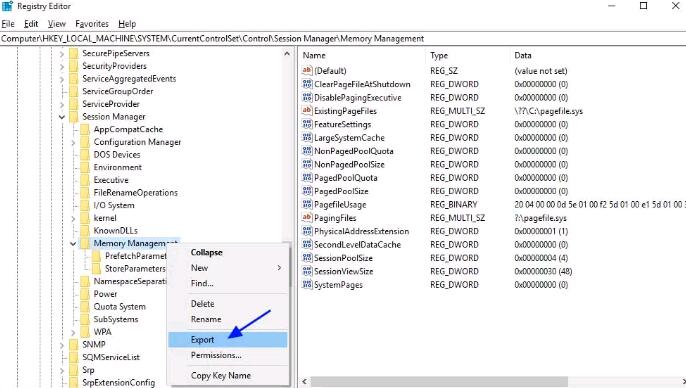Open the Favorites menu
The height and width of the screenshot is (388, 686).
pyautogui.click(x=92, y=24)
